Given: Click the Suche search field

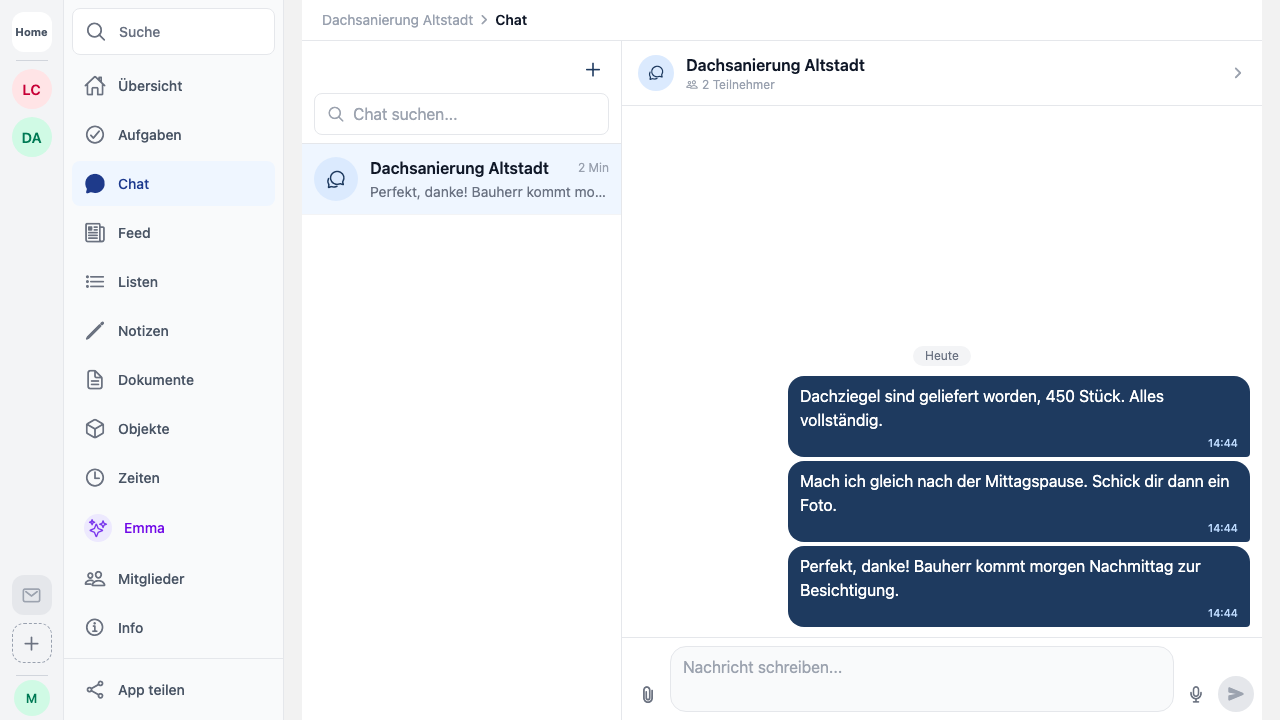Looking at the screenshot, I should [173, 32].
